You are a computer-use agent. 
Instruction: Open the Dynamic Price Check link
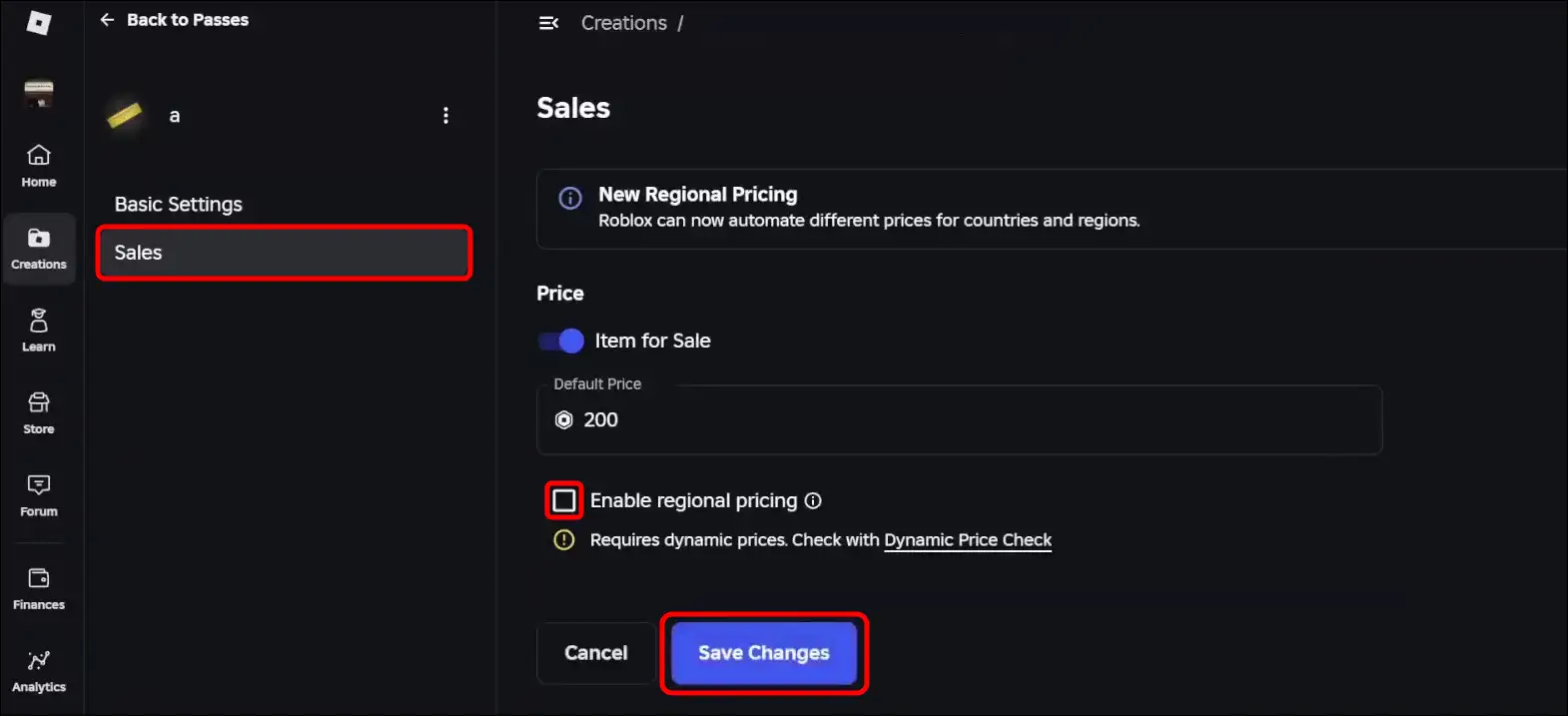pyautogui.click(x=967, y=539)
